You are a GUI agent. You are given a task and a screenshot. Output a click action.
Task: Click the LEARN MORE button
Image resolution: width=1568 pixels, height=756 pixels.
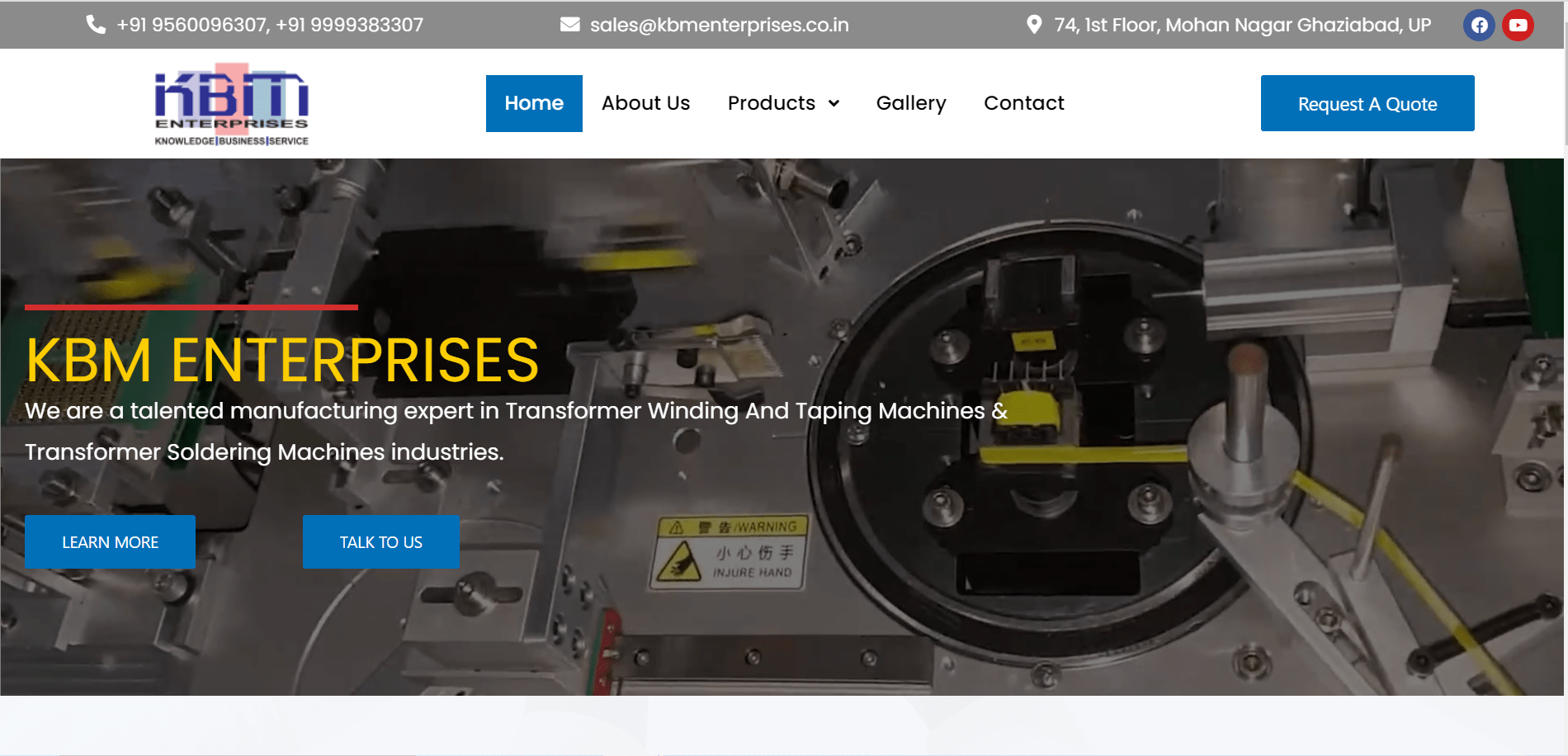(110, 542)
